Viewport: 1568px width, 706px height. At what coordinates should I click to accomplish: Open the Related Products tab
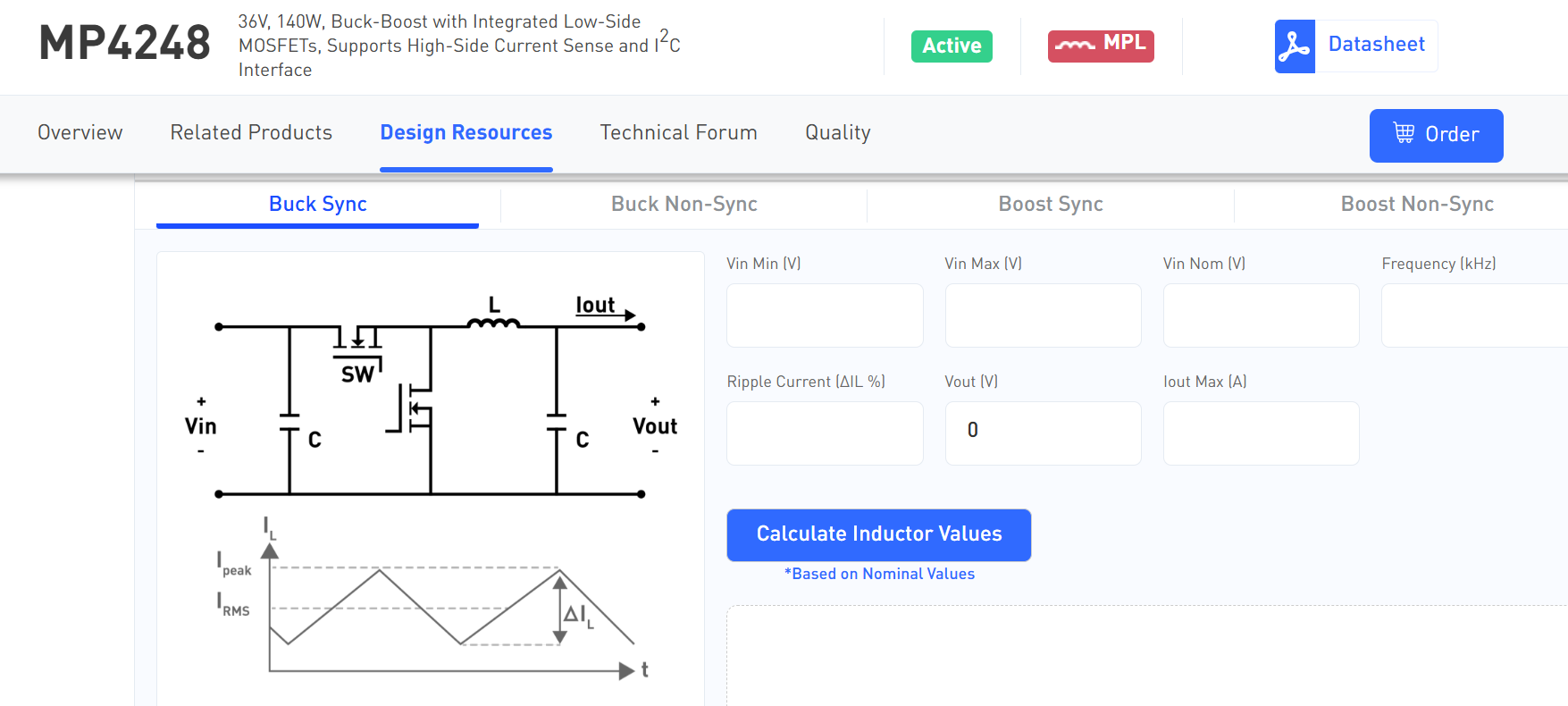[x=251, y=132]
